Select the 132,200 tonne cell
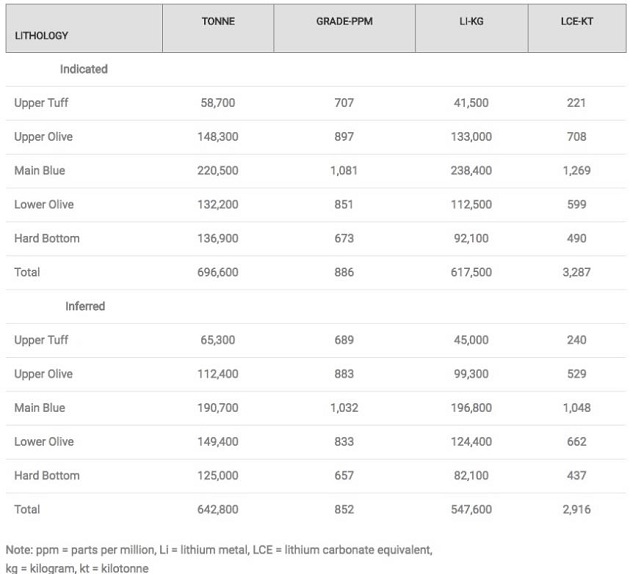The height and width of the screenshot is (574, 630). coord(218,205)
